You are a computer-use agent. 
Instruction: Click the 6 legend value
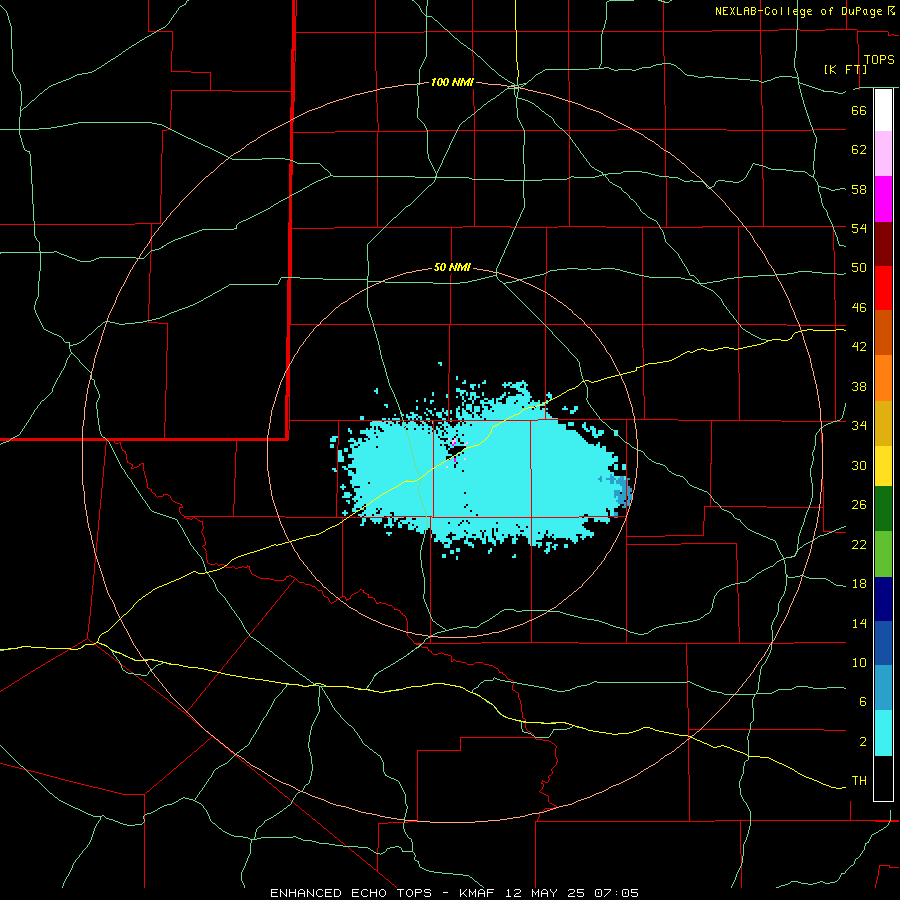(862, 702)
